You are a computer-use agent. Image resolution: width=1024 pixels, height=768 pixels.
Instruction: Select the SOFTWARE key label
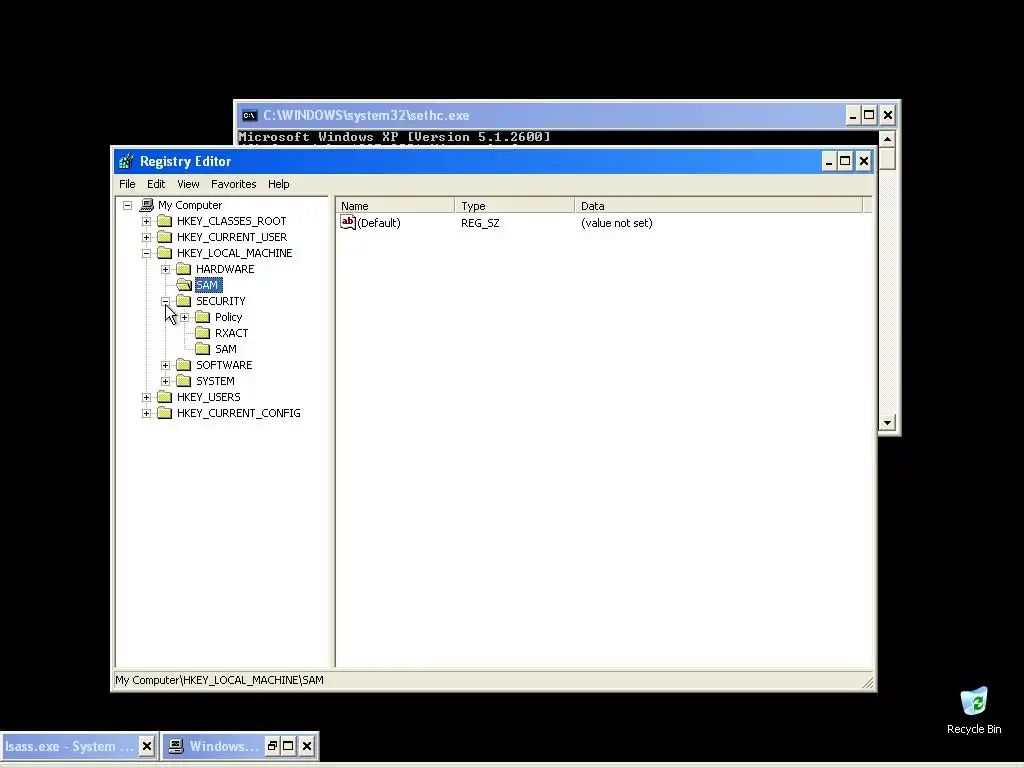pos(224,365)
